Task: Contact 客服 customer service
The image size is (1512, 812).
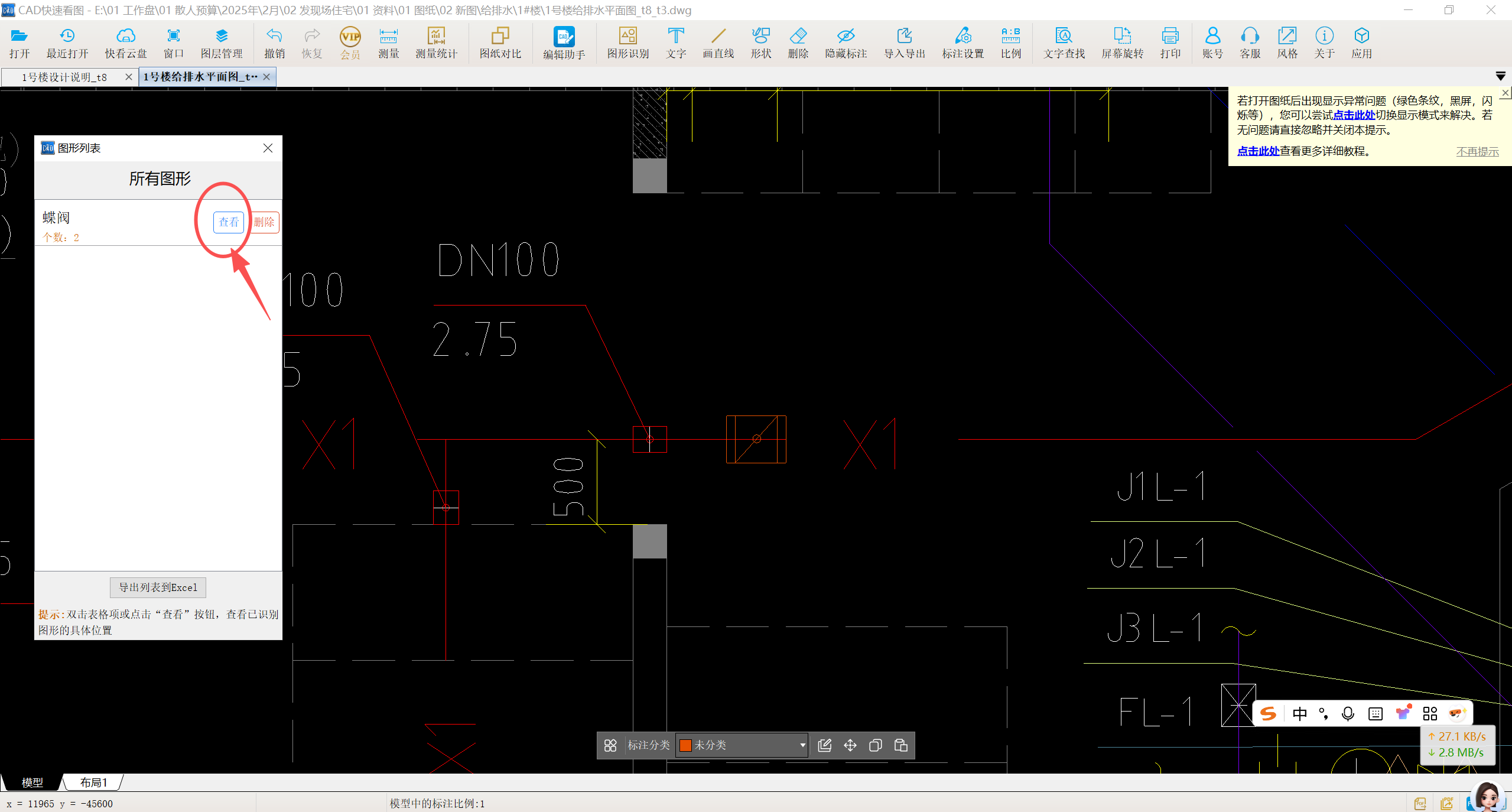Action: click(x=1250, y=43)
